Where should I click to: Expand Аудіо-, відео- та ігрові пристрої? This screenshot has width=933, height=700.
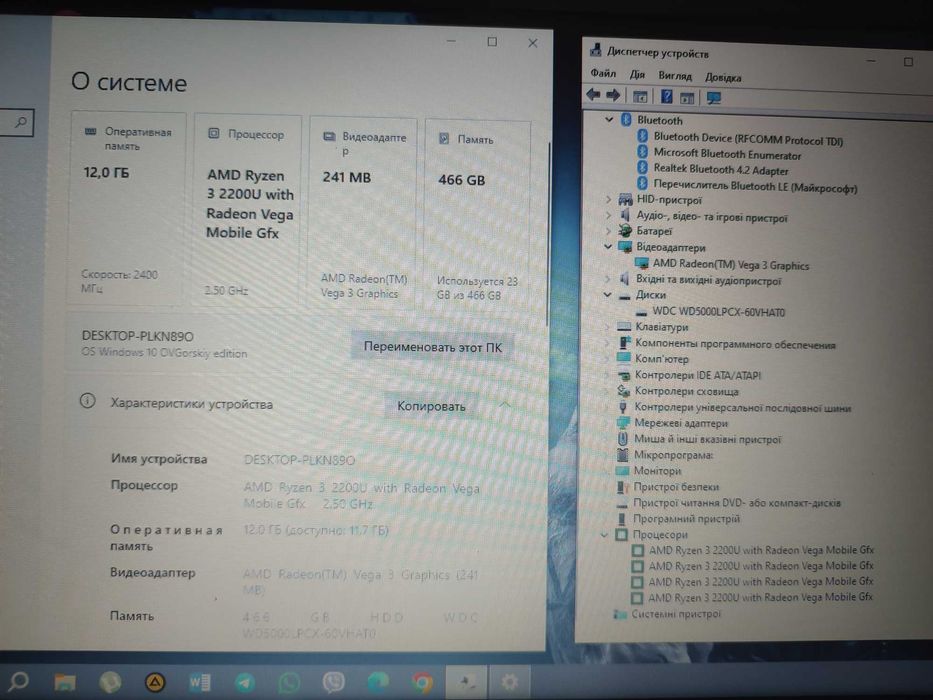(608, 215)
